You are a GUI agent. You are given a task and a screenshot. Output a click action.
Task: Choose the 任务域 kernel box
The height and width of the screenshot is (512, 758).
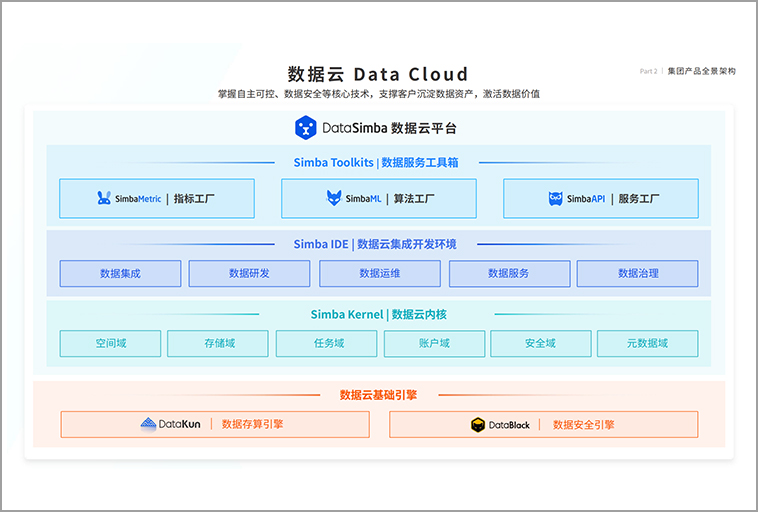click(x=326, y=344)
